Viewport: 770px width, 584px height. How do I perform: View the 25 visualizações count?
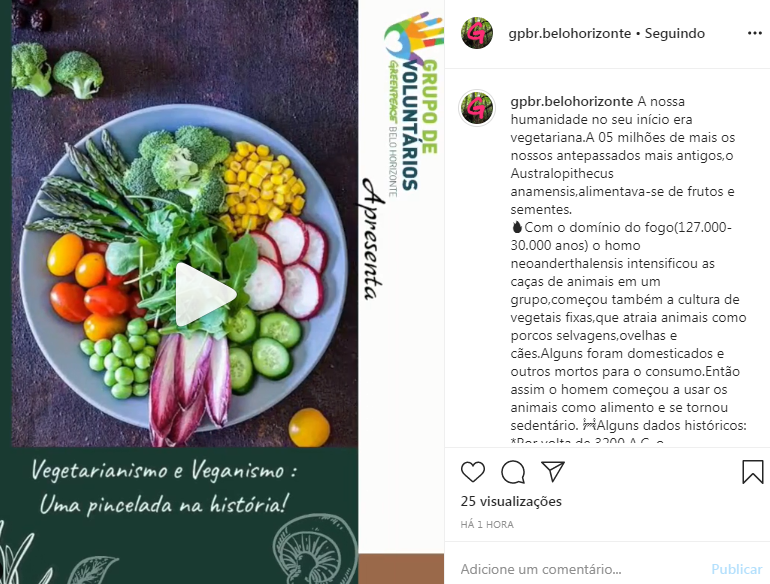click(x=511, y=501)
